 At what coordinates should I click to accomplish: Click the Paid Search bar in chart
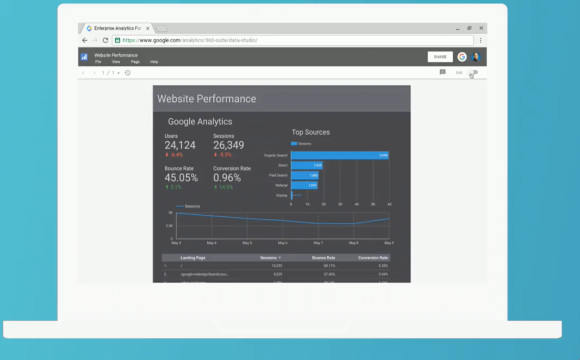(305, 175)
